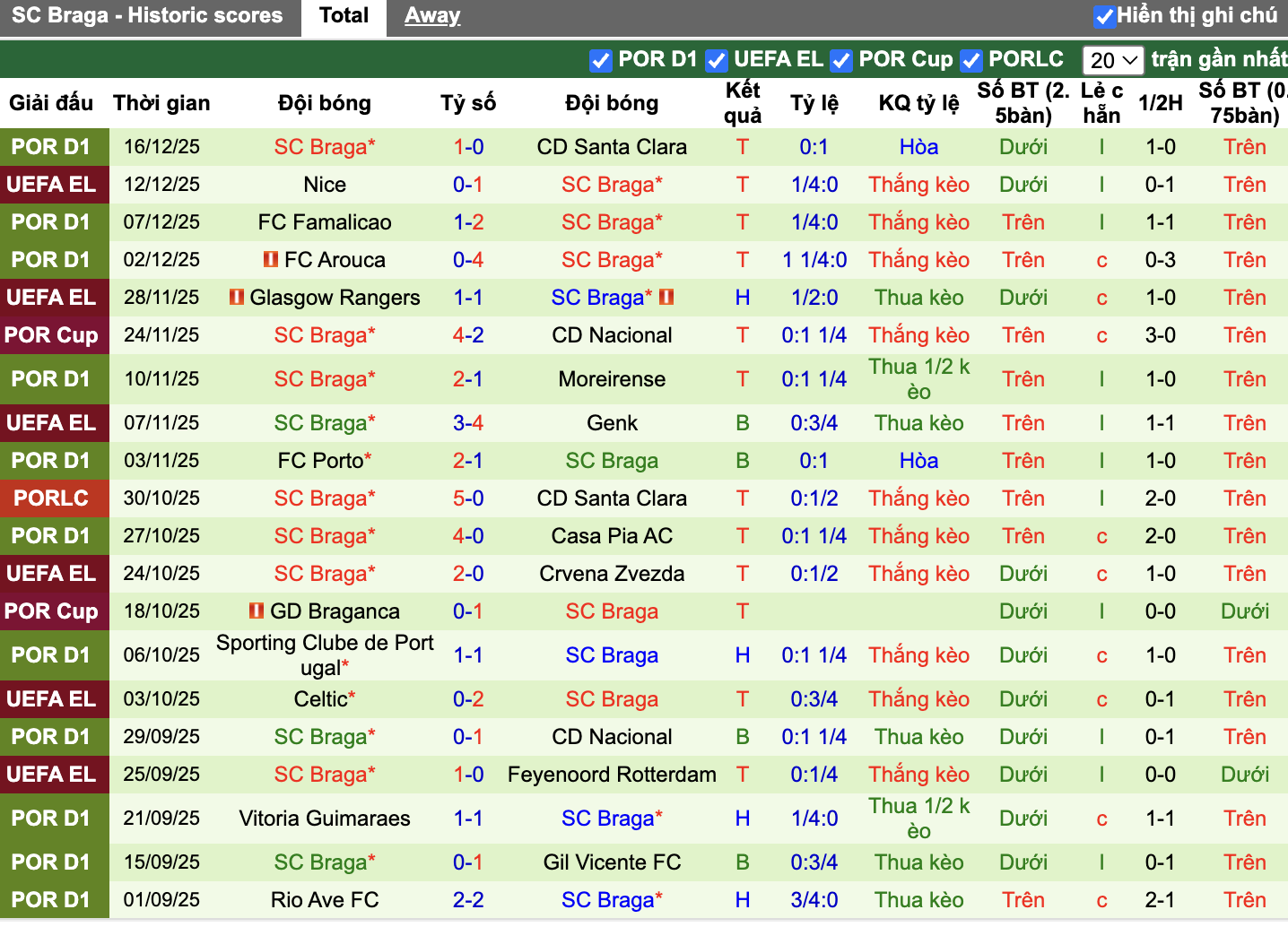Screen dimensions: 1288x927
Task: Click the 3-0 half-time score on 24/11/25
Action: coord(1161,335)
